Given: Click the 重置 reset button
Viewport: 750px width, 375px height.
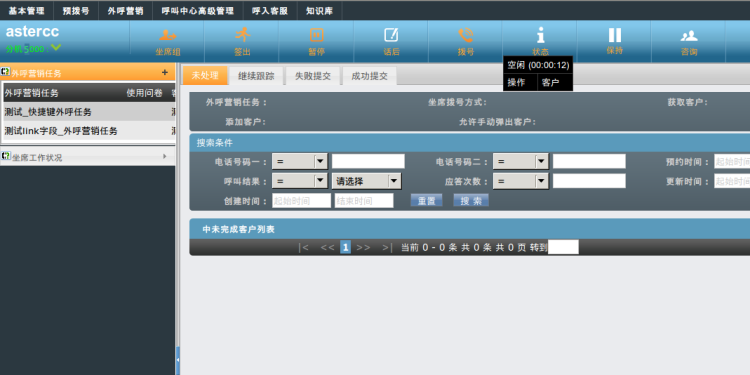Looking at the screenshot, I should pos(427,201).
